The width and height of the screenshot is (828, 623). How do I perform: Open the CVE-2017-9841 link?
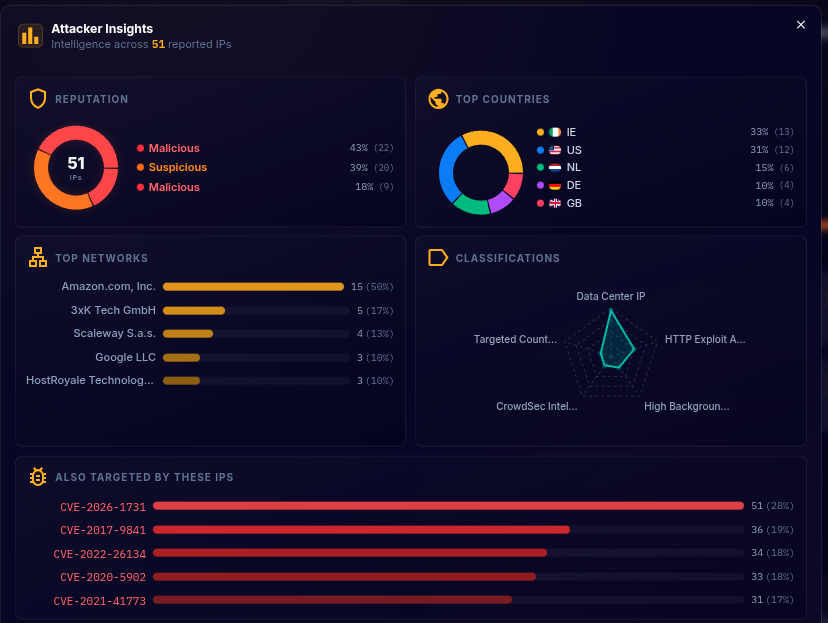point(102,529)
